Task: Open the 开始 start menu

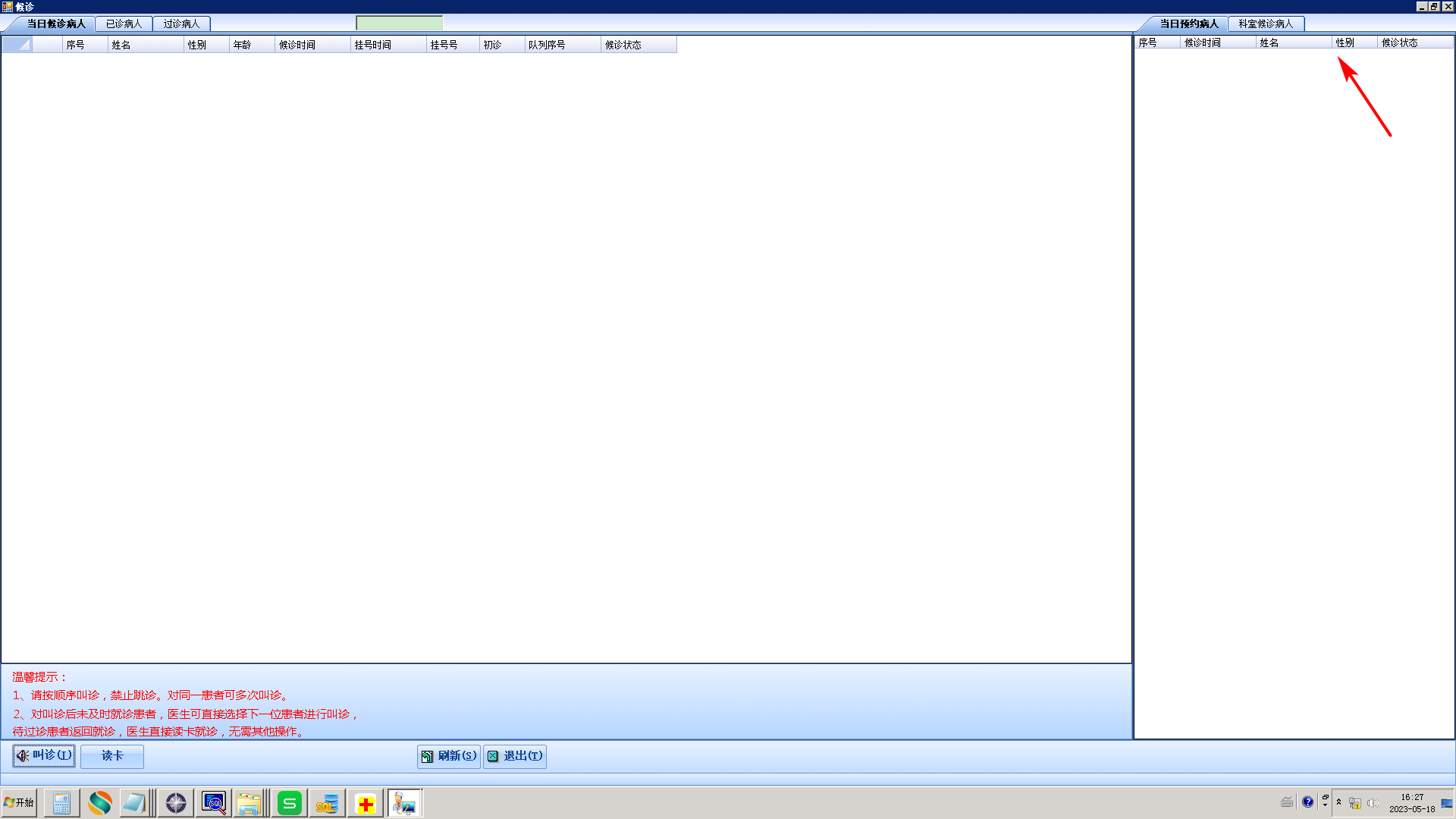Action: pos(20,803)
